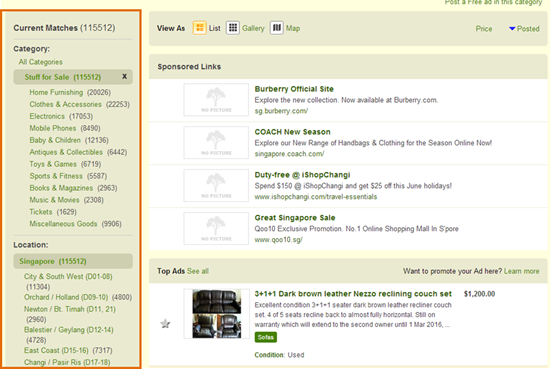
Task: Filter by Newton / Bt. Timah location
Action: pyautogui.click(x=70, y=309)
